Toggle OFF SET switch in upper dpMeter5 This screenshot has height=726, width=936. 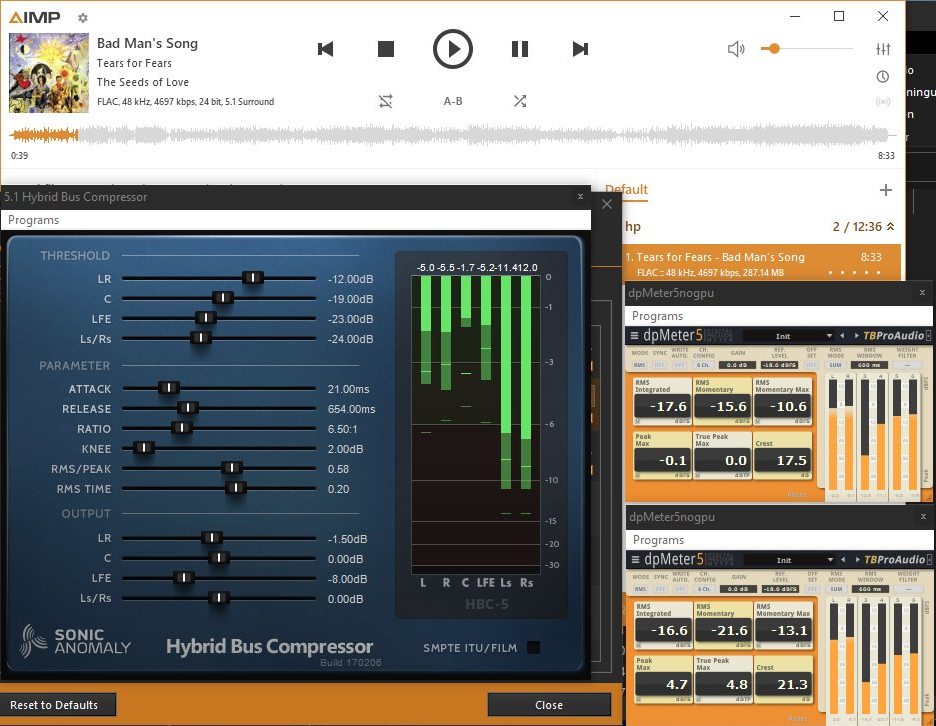pos(812,365)
